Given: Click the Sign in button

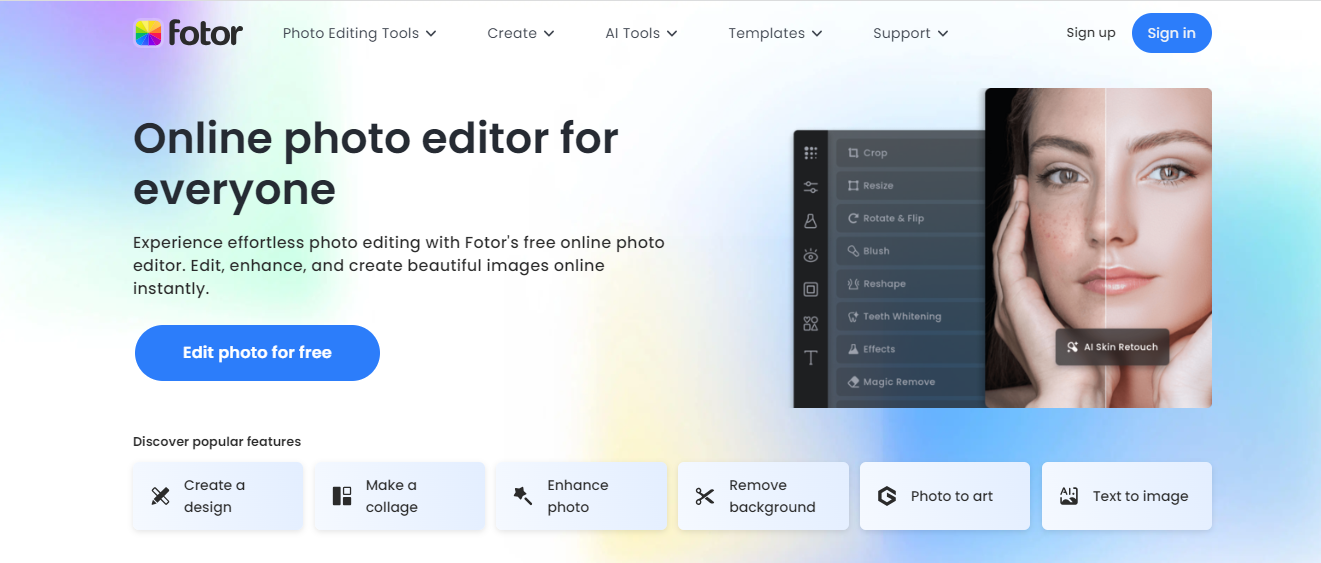Looking at the screenshot, I should [1171, 33].
